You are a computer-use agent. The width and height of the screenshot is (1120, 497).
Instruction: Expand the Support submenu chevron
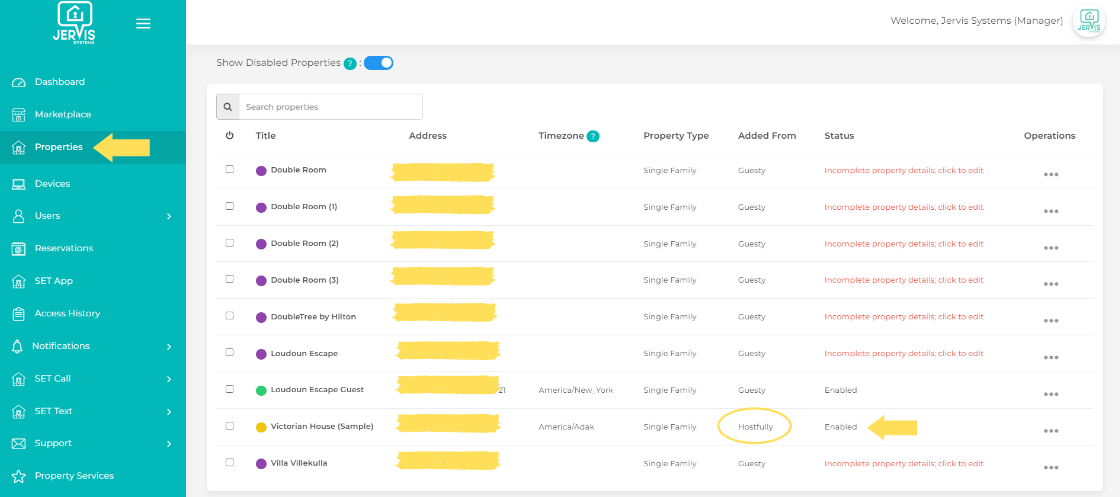click(169, 443)
